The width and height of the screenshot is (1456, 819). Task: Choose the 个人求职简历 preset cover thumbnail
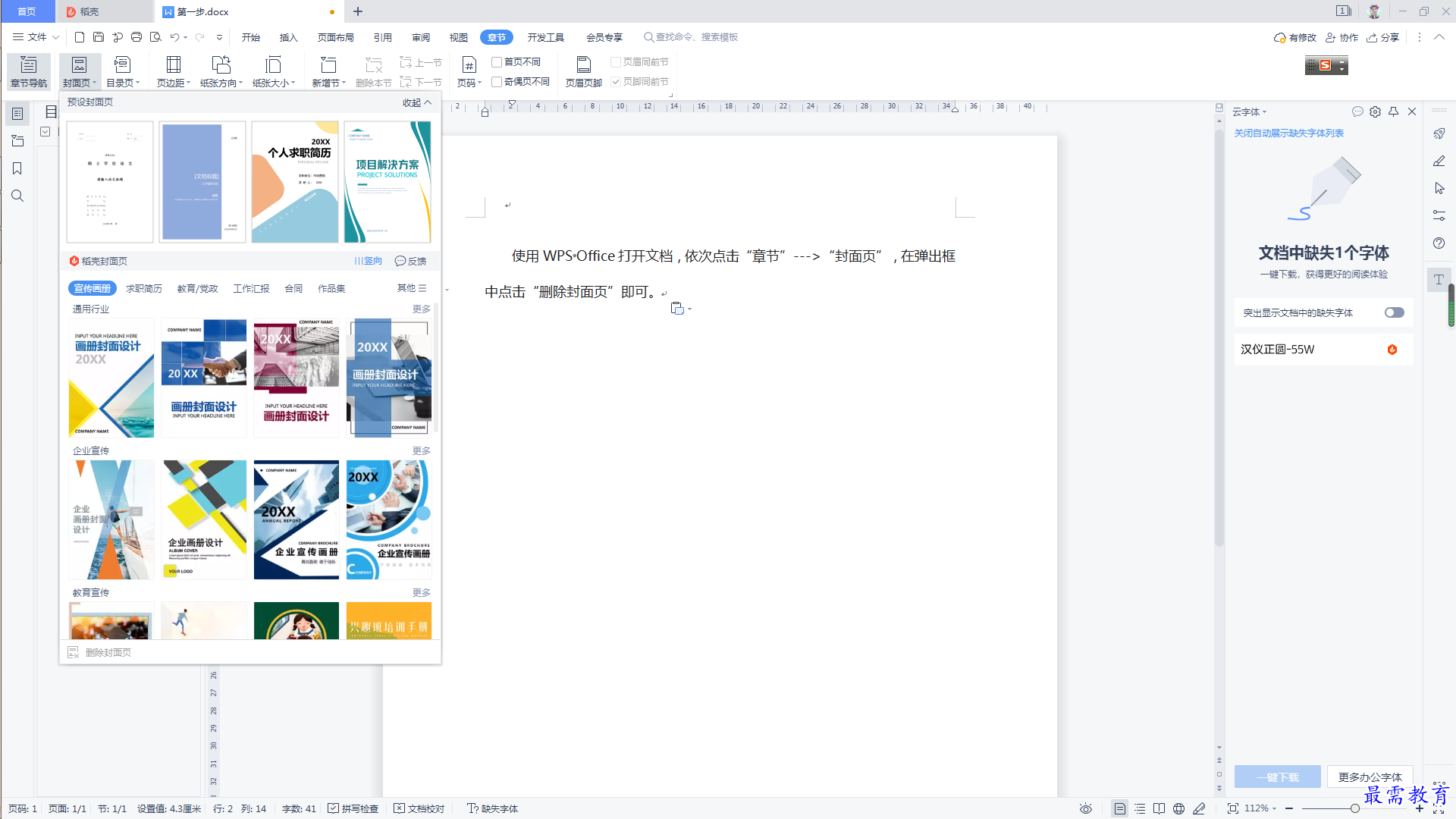click(295, 182)
